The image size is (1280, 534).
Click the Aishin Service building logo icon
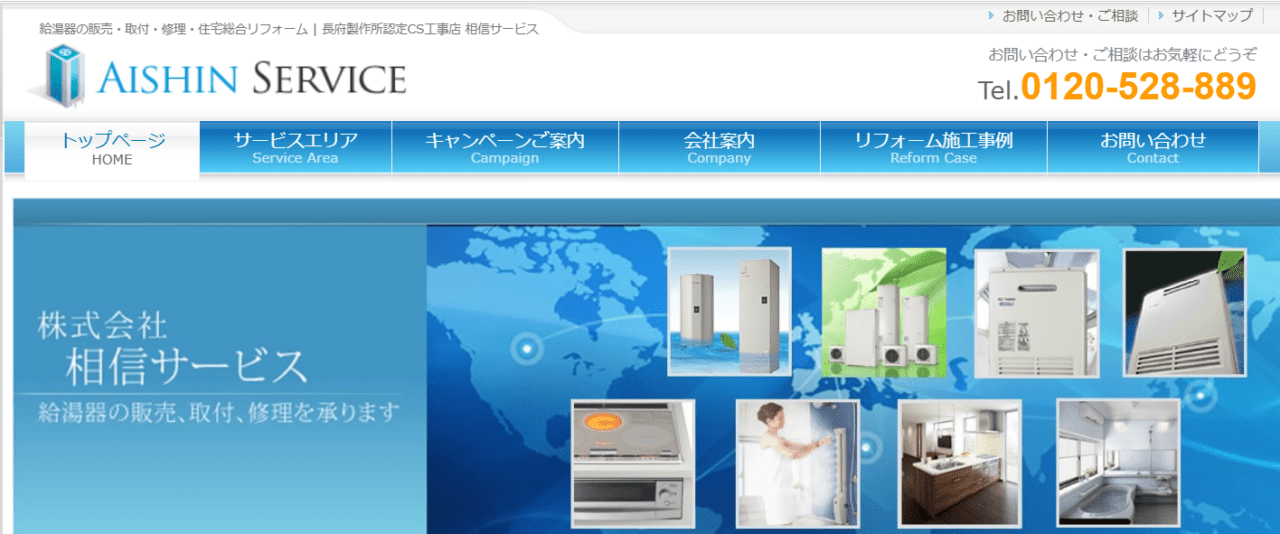coord(68,75)
